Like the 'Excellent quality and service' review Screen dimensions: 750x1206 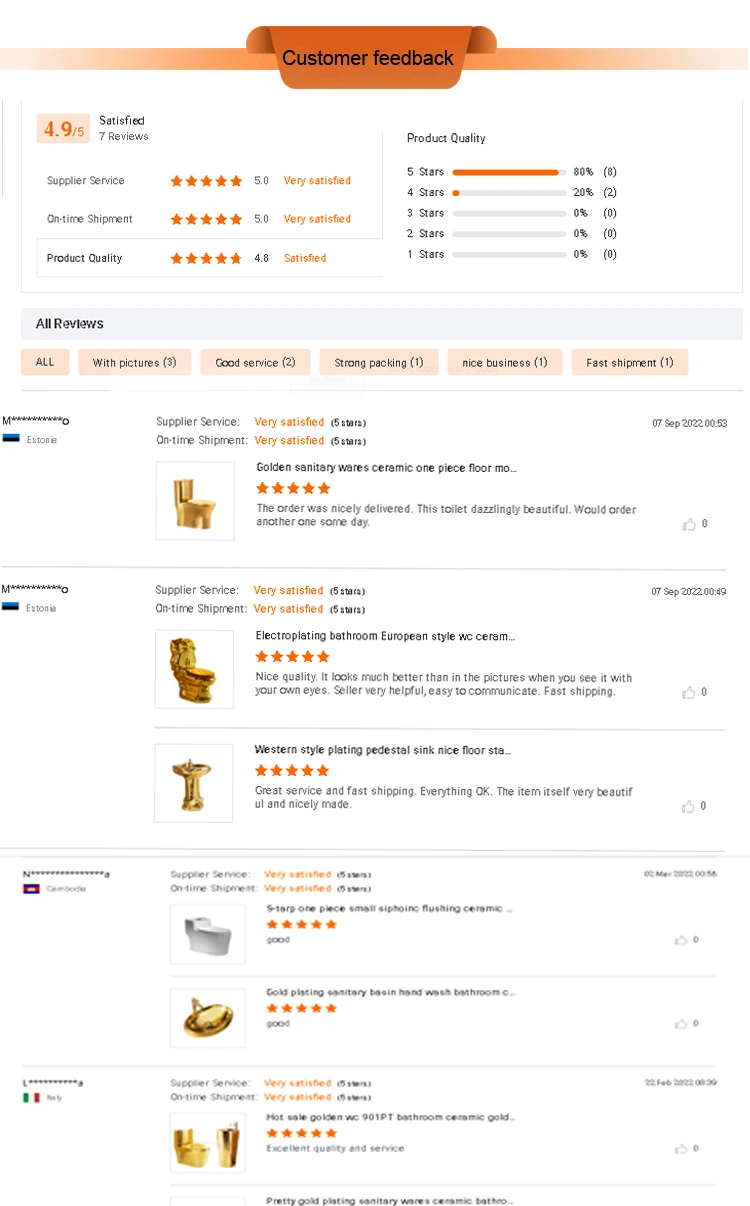[681, 1148]
